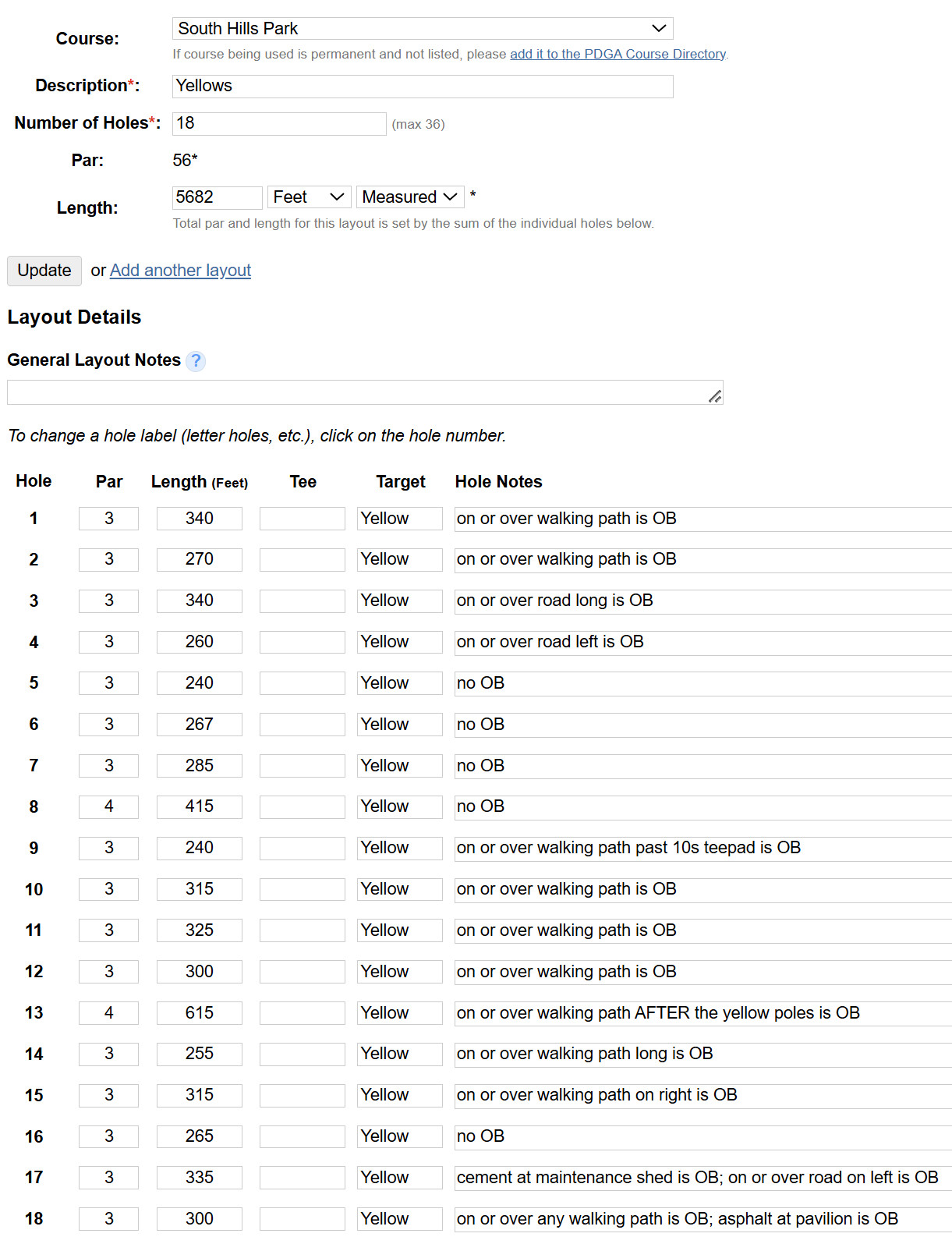Select the total Length field showing 5682
The height and width of the screenshot is (1244, 952).
click(218, 197)
